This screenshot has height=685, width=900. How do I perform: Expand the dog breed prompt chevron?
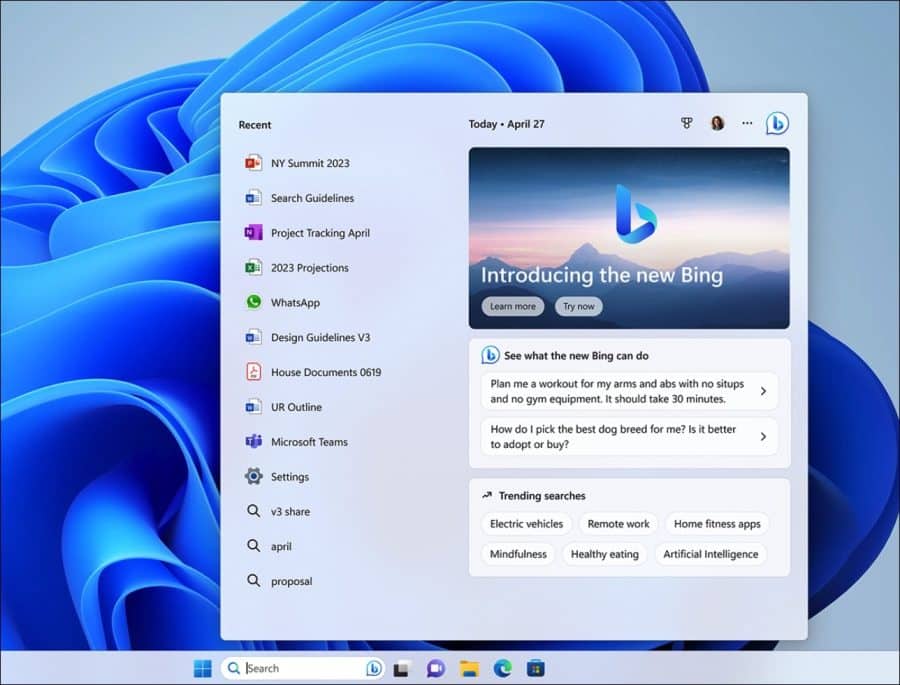pyautogui.click(x=763, y=436)
